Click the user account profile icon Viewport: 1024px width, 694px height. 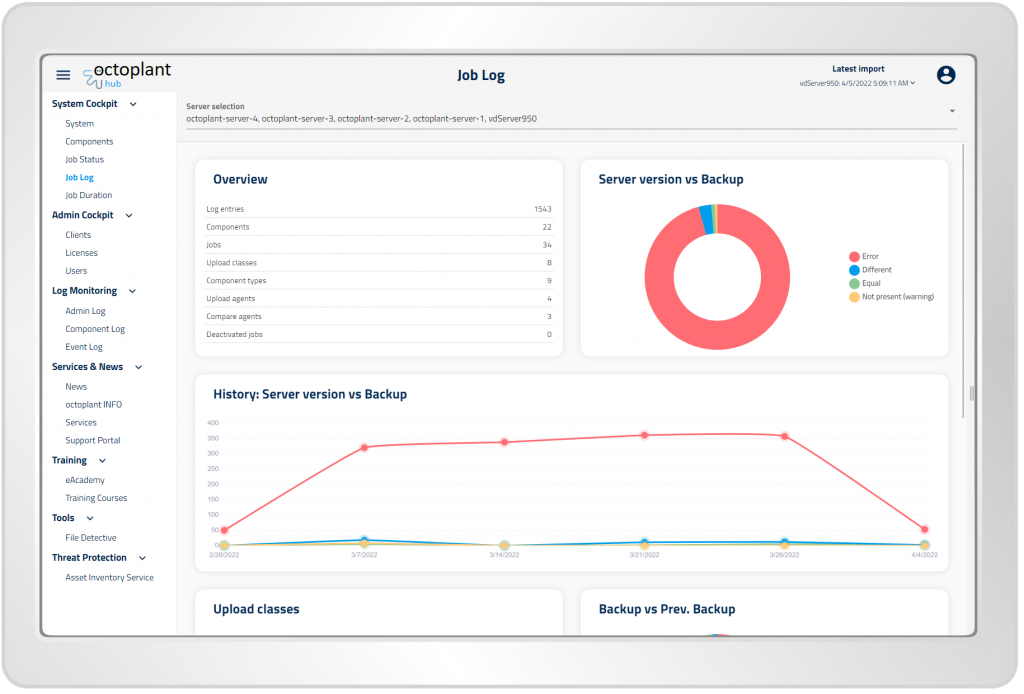(945, 75)
